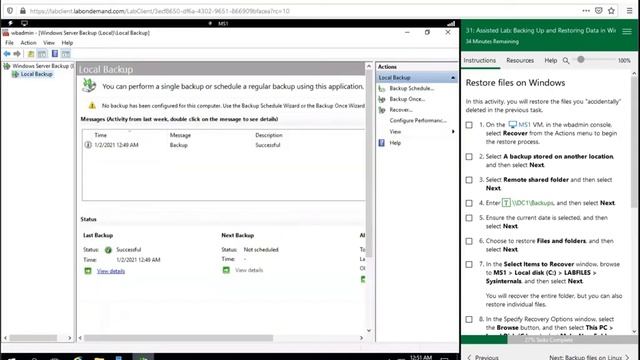Toggle the Show/Hide Console Tree toolbar icon

pyautogui.click(x=42, y=54)
